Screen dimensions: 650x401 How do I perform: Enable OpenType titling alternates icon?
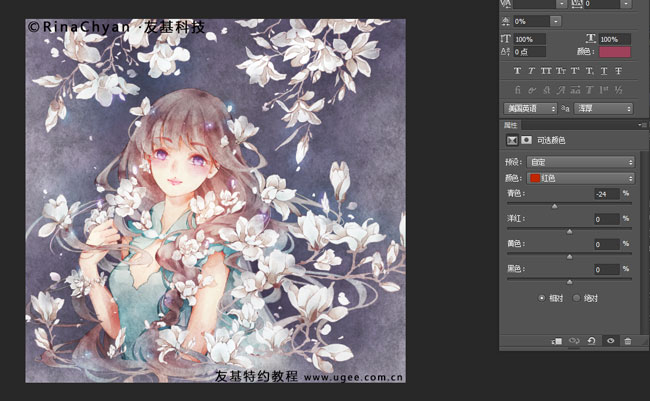589,90
